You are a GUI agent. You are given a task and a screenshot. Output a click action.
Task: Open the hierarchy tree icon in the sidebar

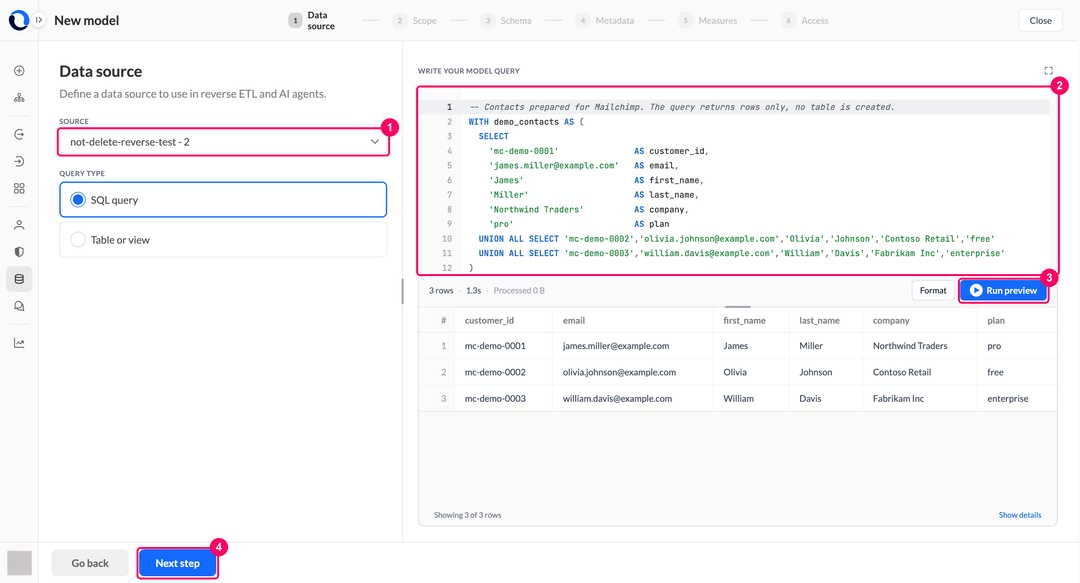(x=19, y=98)
